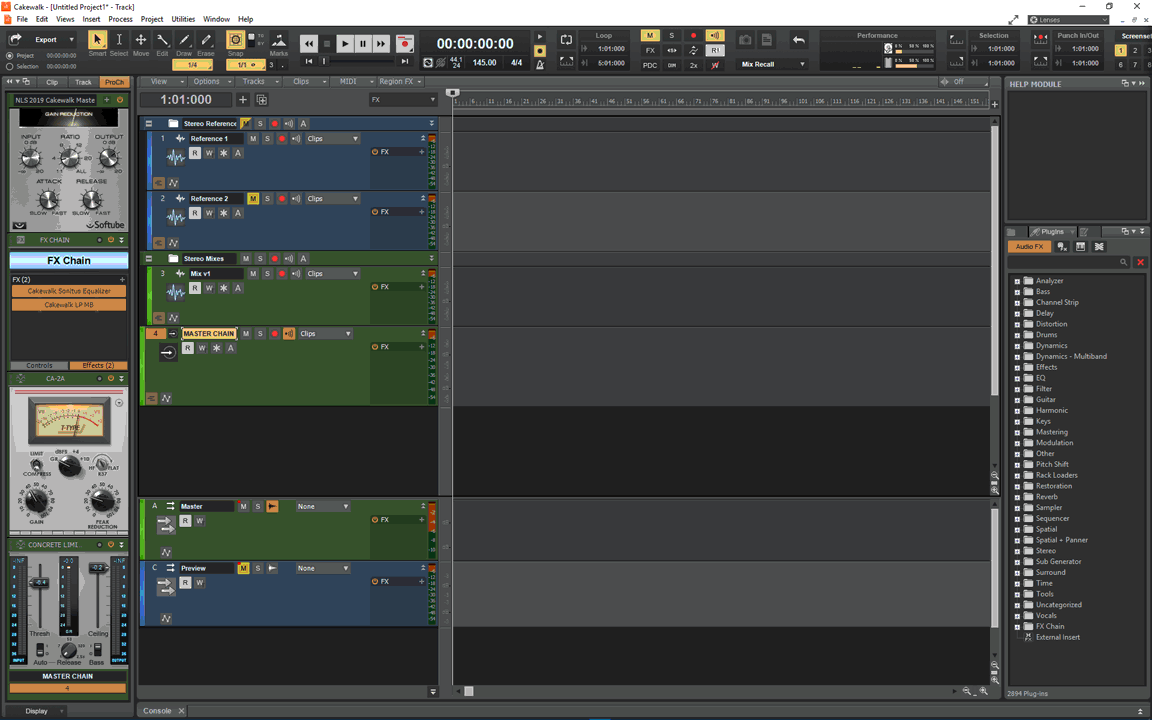Click the add track folder icon

click(x=262, y=100)
